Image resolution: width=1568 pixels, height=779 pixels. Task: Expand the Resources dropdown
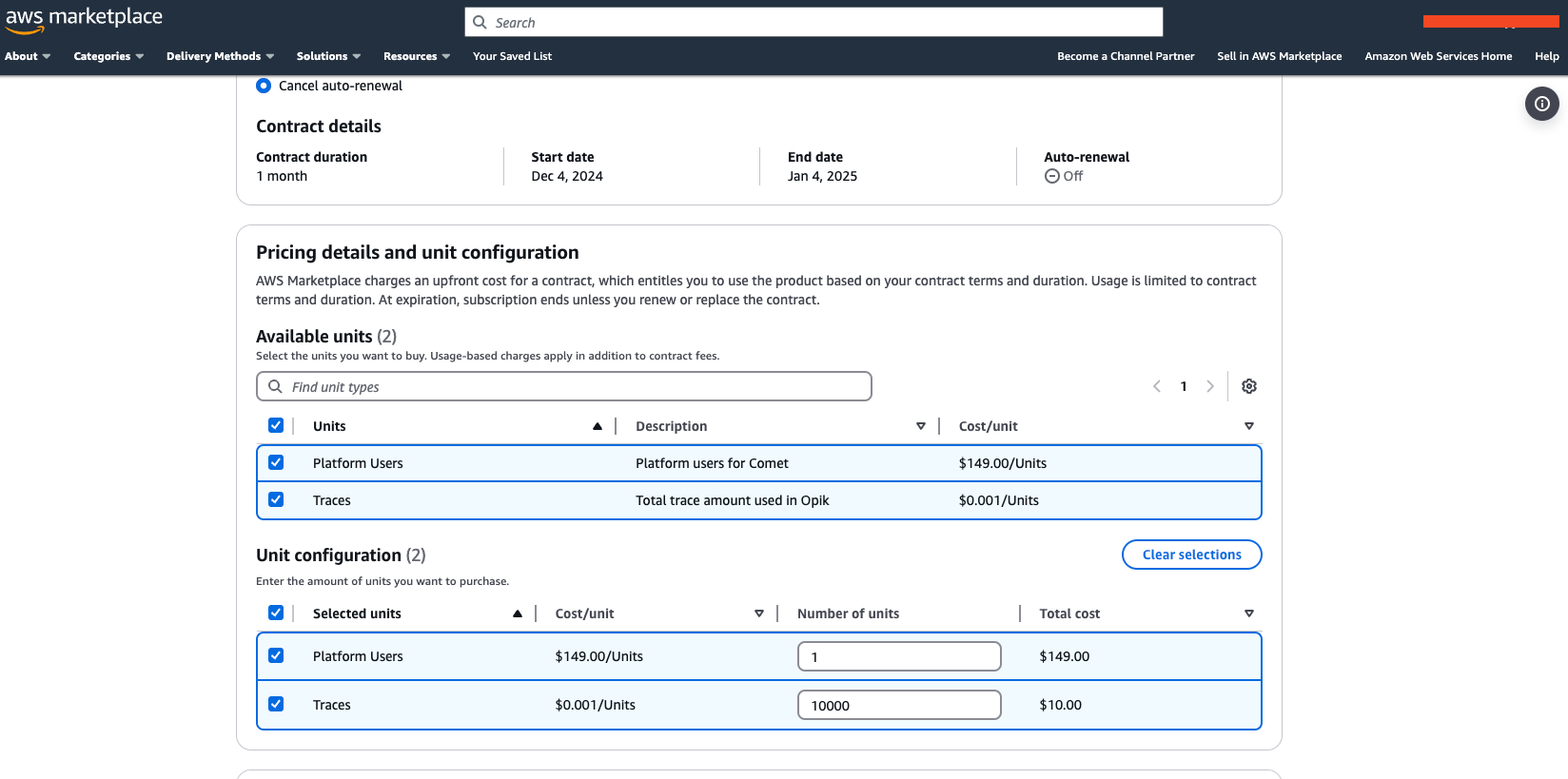click(417, 56)
